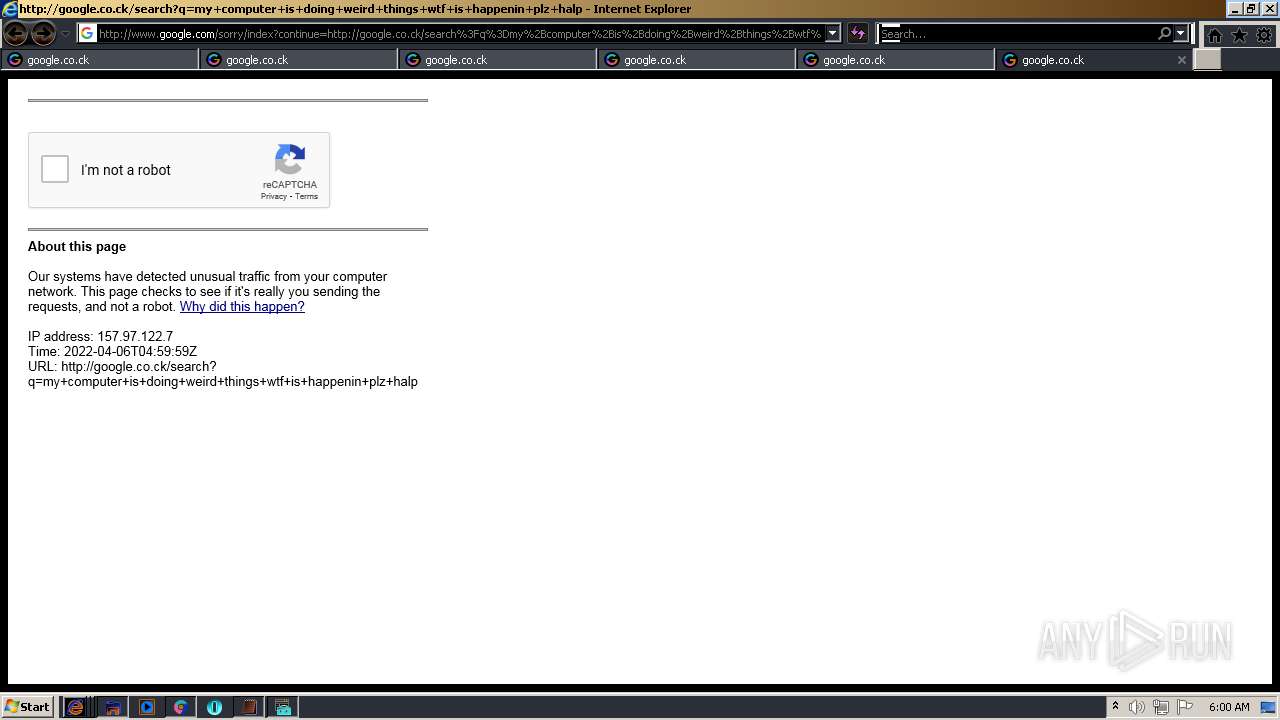This screenshot has height=720, width=1280.
Task: Click the network connection tray icon
Action: (1161, 707)
